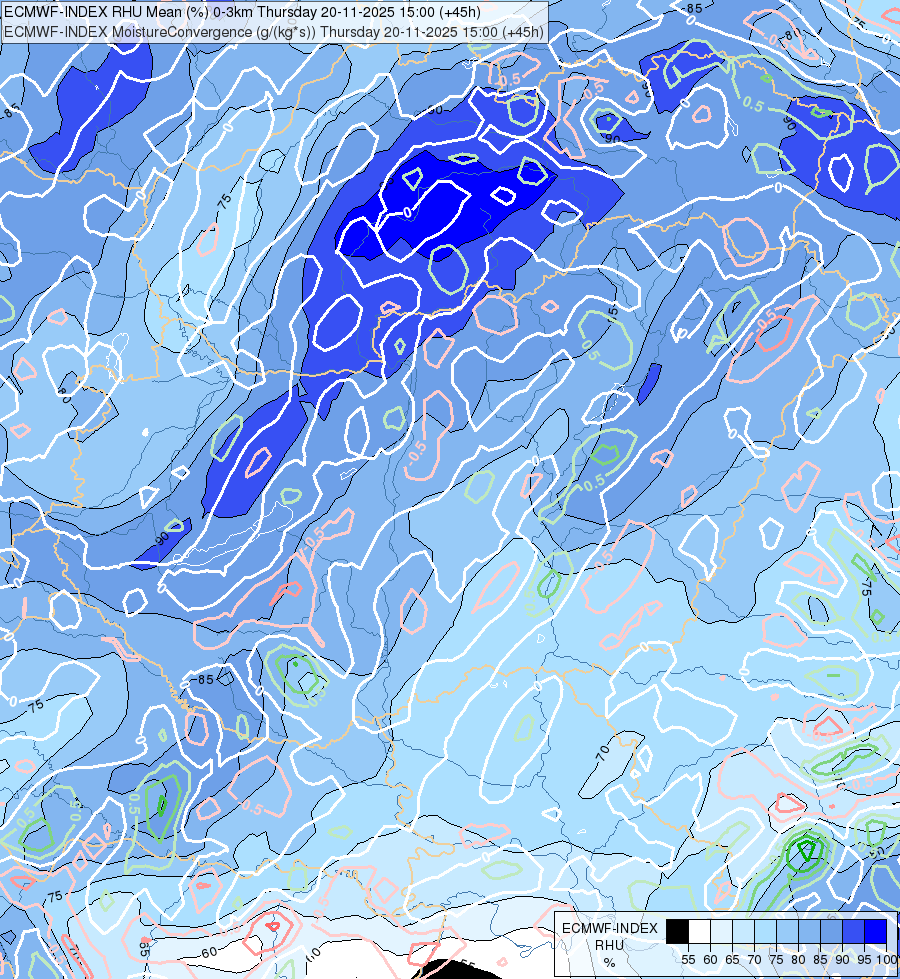The image size is (900, 979).
Task: Click the legend tick label 65
Action: tap(732, 960)
